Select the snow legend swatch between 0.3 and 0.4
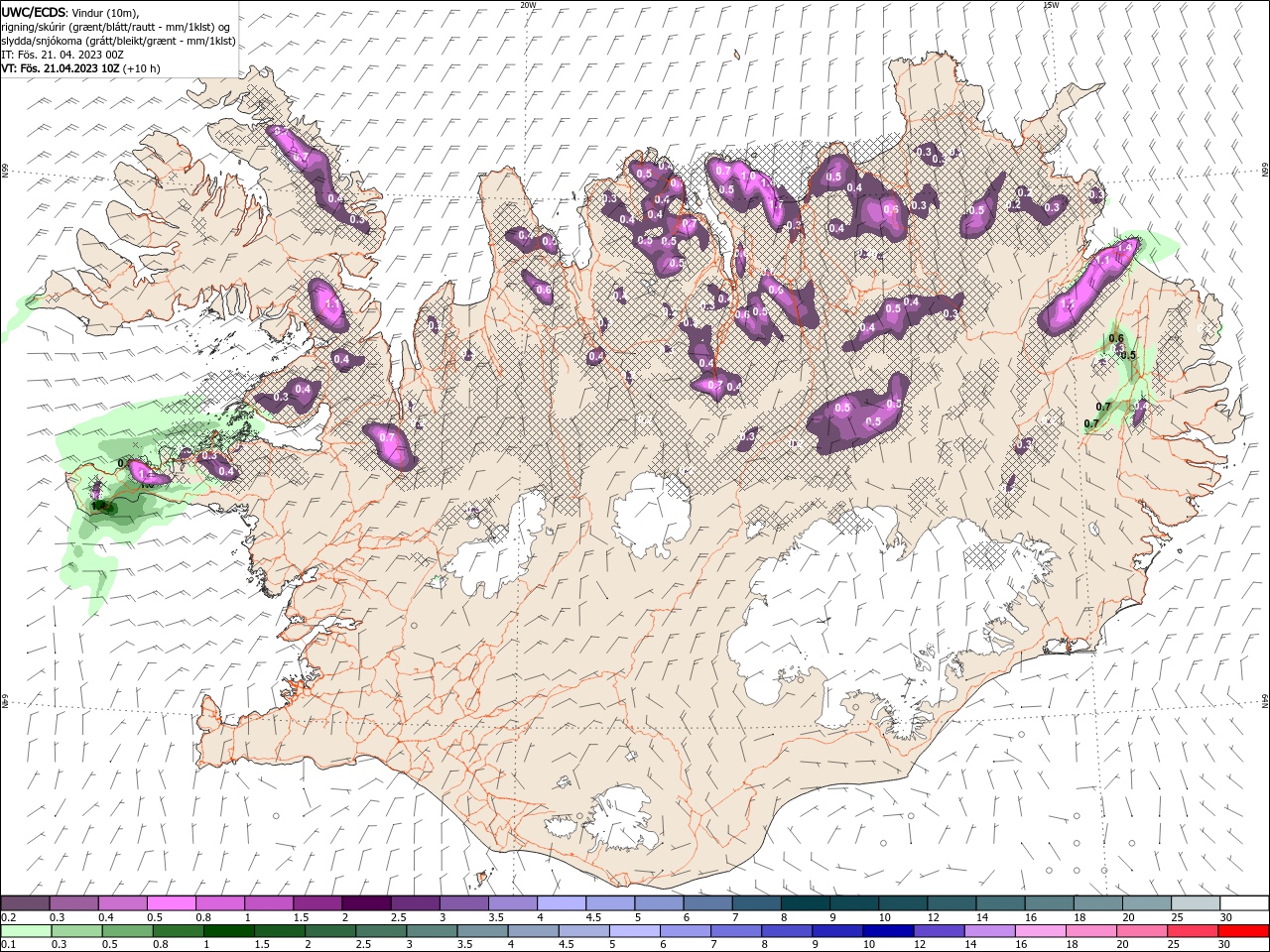1270x952 pixels. [x=73, y=903]
